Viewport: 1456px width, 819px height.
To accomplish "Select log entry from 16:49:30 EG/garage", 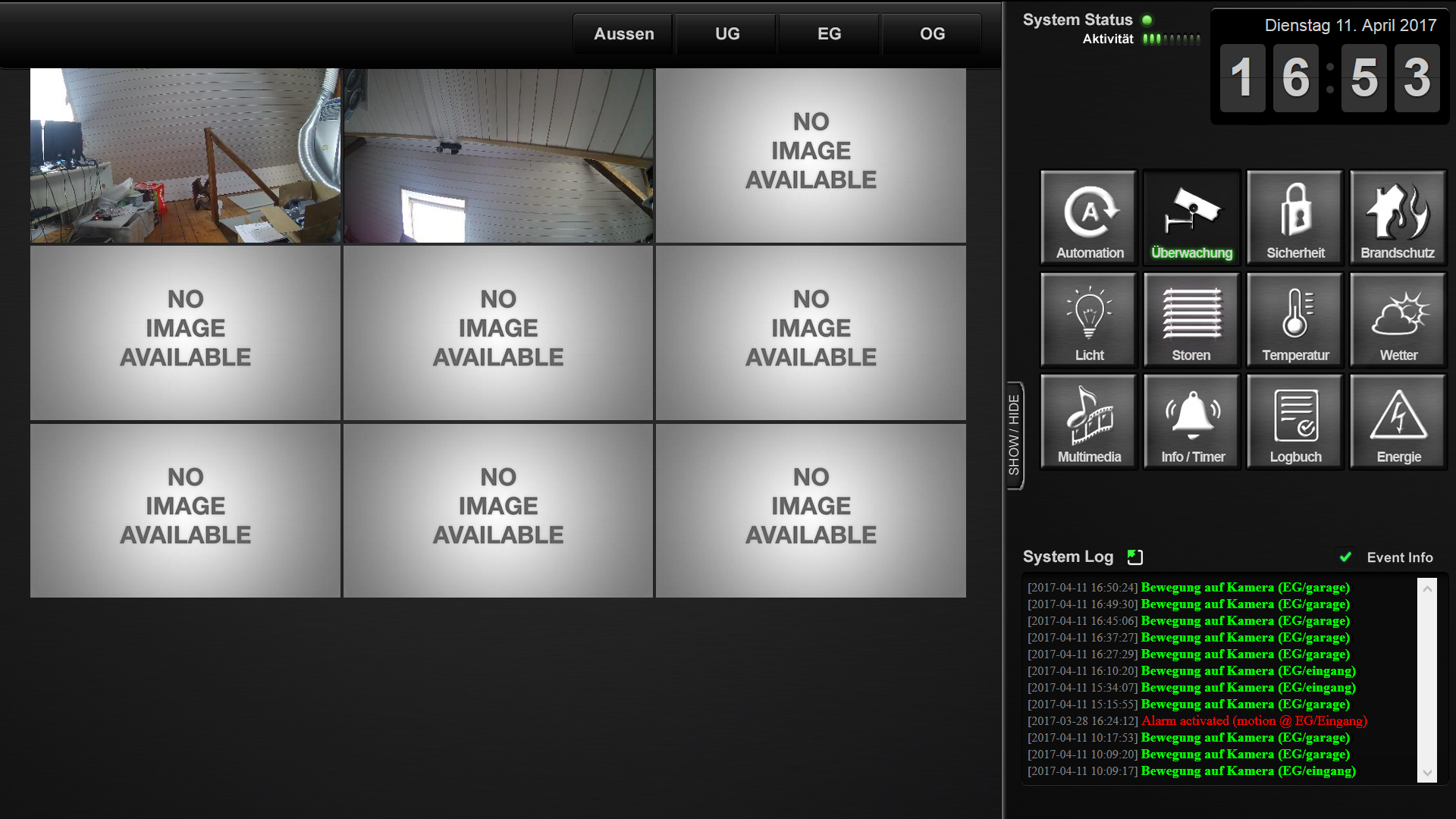I will point(1188,604).
